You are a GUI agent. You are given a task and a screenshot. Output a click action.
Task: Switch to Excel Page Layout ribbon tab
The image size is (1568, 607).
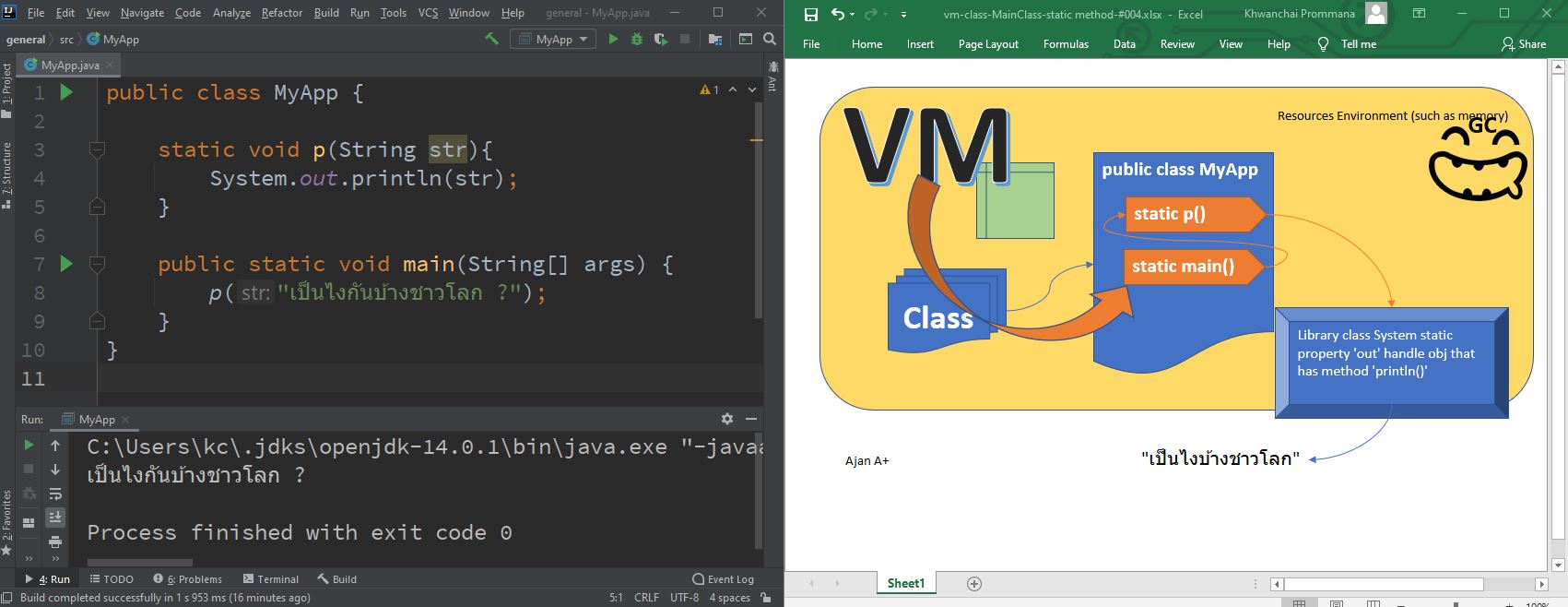(x=988, y=43)
